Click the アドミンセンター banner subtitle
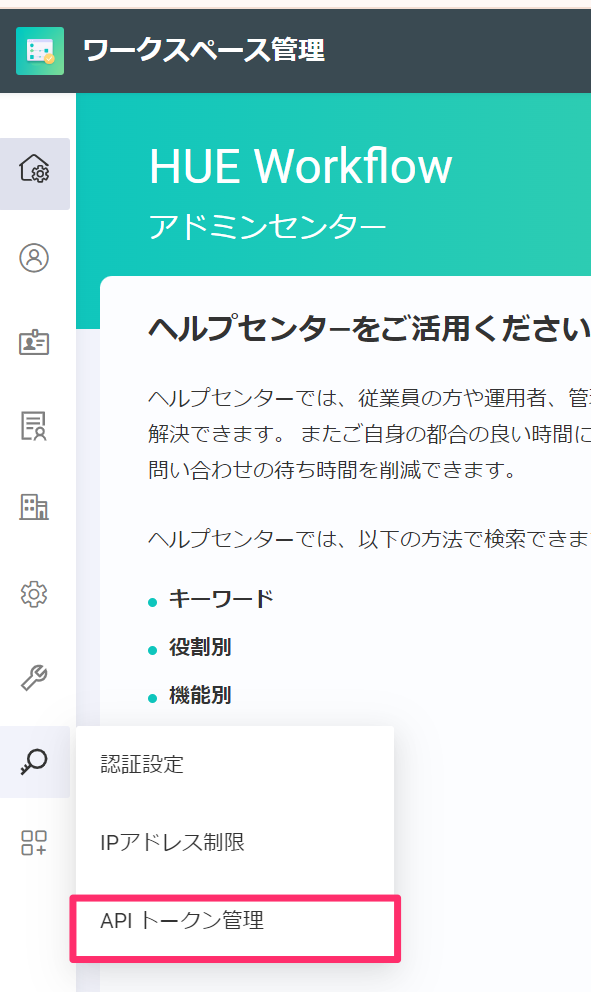The width and height of the screenshot is (591, 992). 267,226
